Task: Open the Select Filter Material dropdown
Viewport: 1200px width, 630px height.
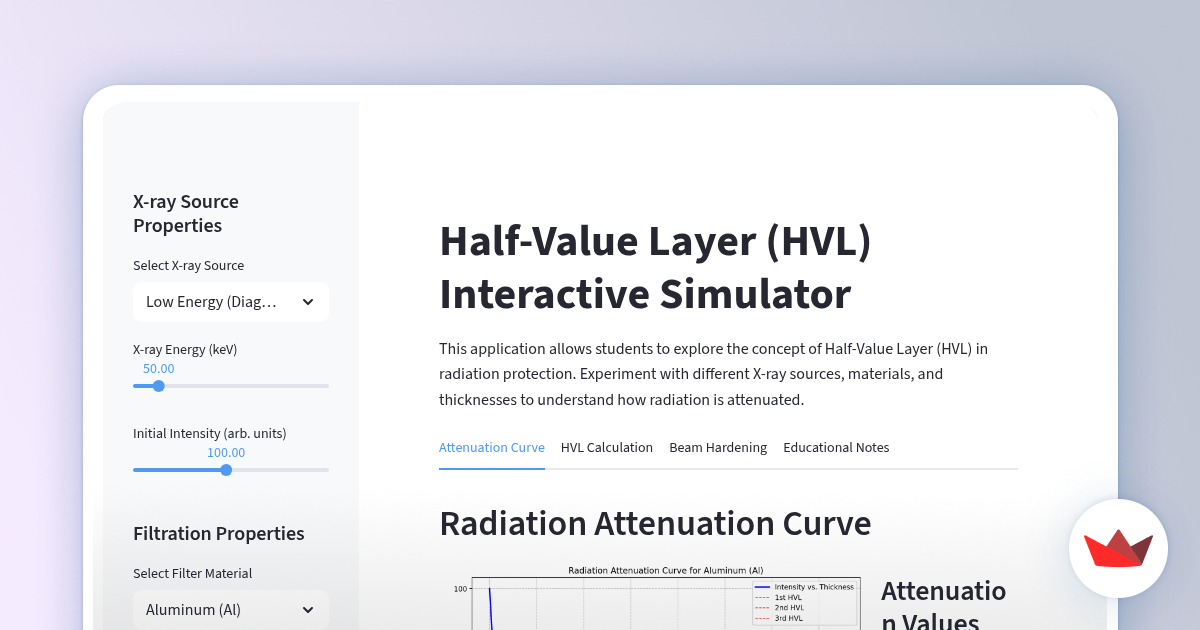Action: coord(230,609)
